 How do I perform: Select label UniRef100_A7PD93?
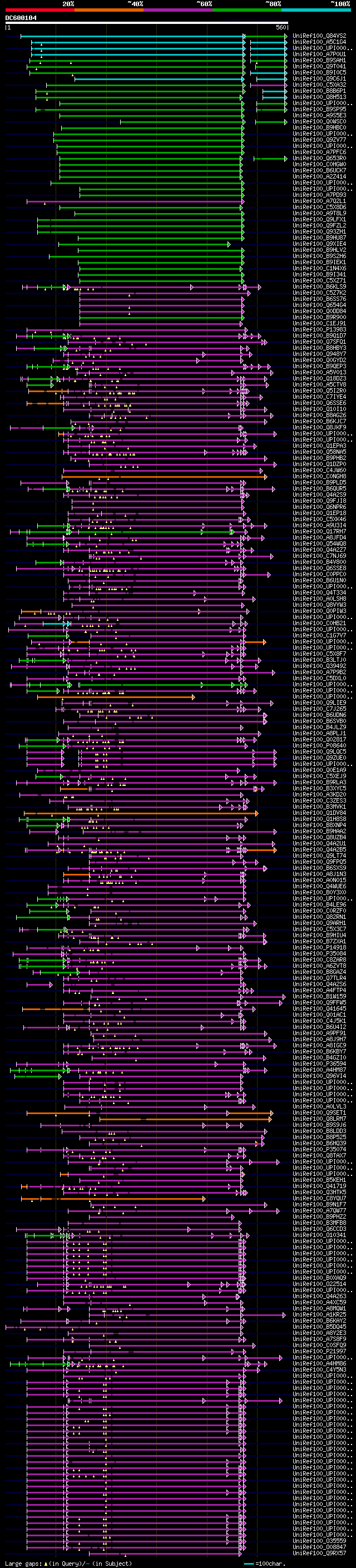(319, 195)
